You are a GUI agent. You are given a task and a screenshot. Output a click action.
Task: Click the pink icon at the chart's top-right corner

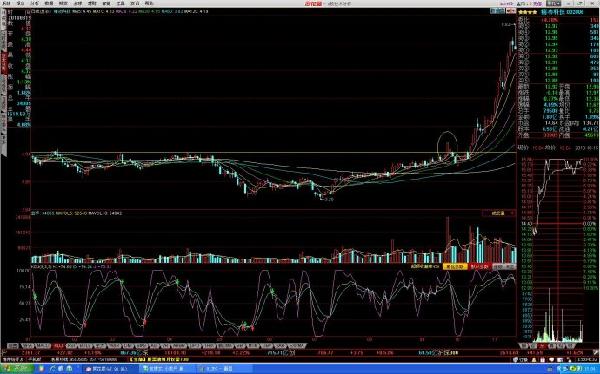[x=510, y=11]
